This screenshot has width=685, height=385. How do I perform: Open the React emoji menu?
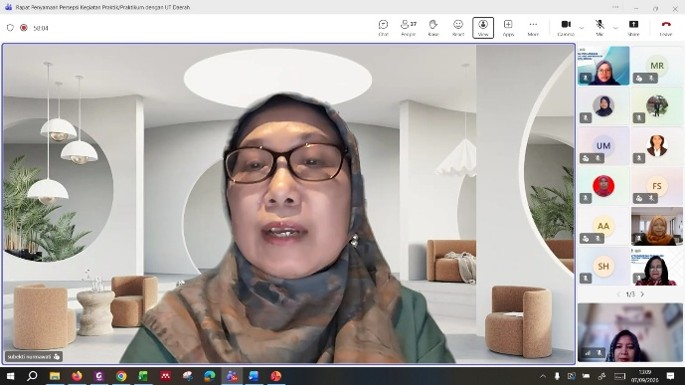[x=458, y=28]
